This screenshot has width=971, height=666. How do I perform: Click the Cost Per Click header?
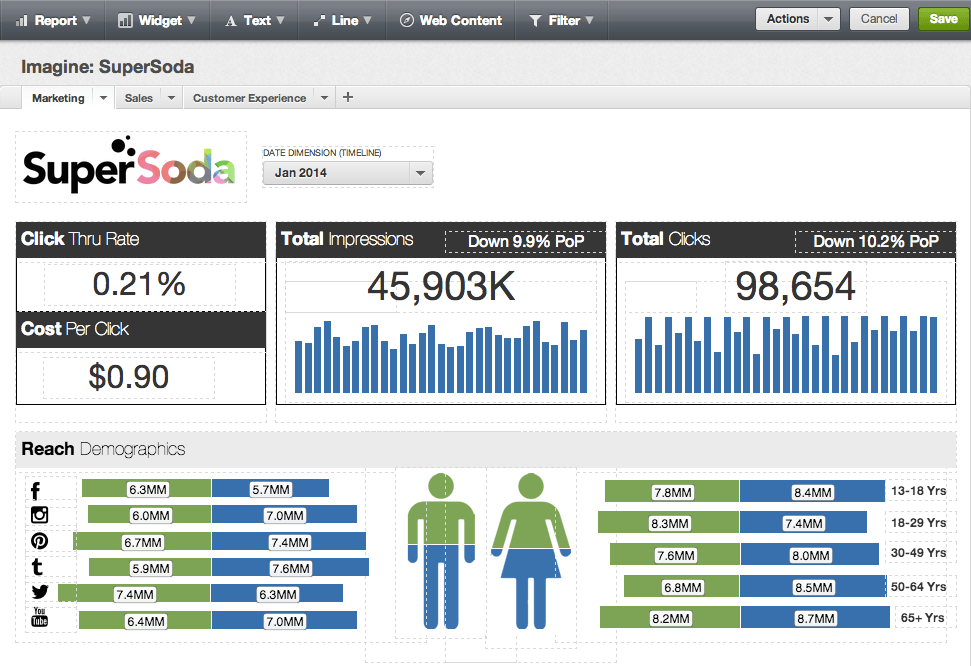[x=75, y=329]
